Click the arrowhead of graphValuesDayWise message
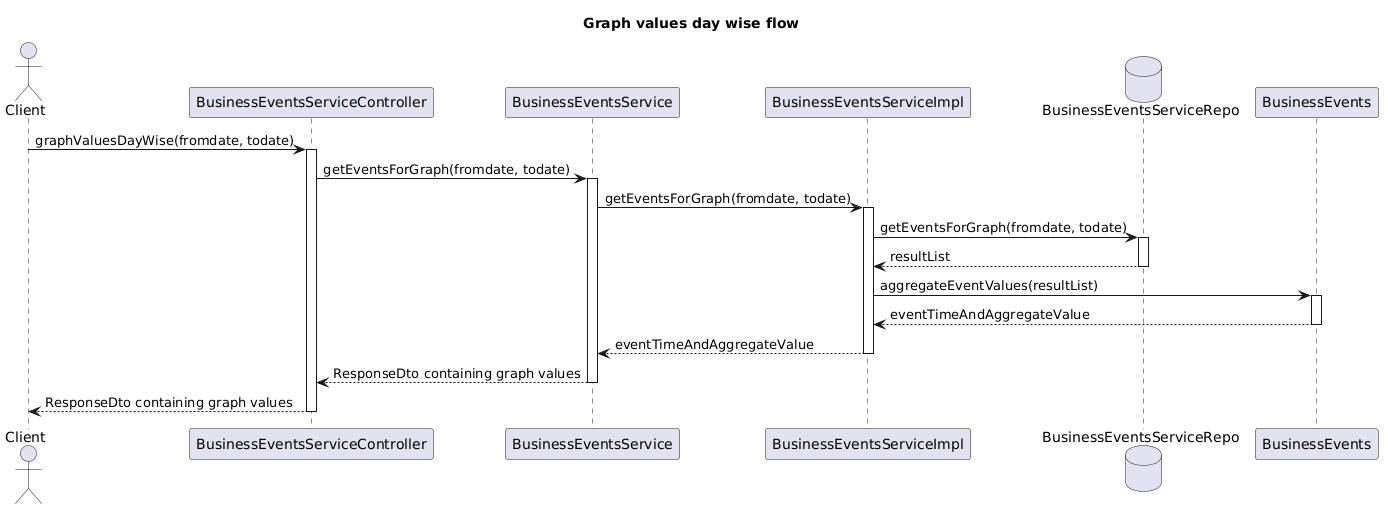This screenshot has width=1388, height=511. pyautogui.click(x=299, y=150)
